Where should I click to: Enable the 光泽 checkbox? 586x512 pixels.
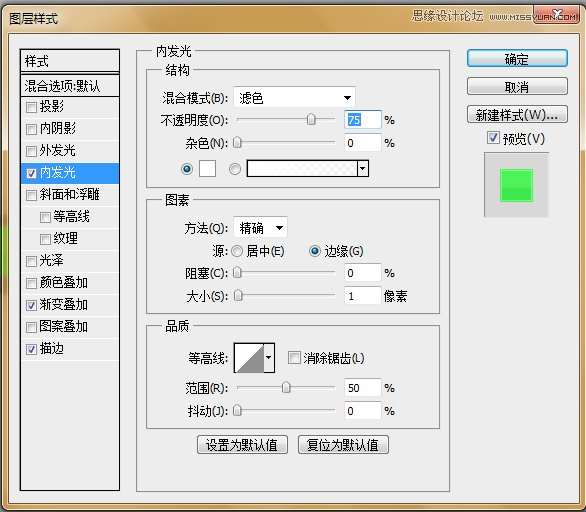point(31,261)
